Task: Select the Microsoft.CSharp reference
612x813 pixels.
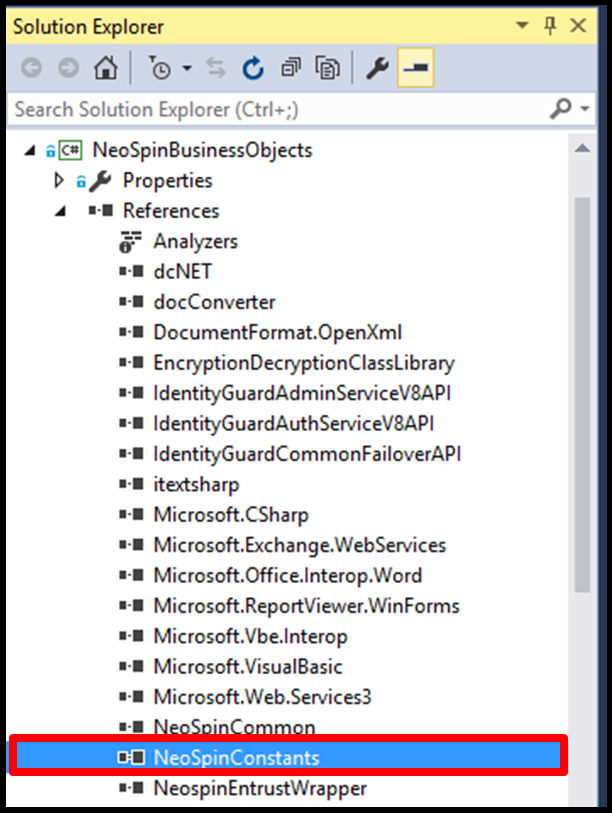Action: 231,515
